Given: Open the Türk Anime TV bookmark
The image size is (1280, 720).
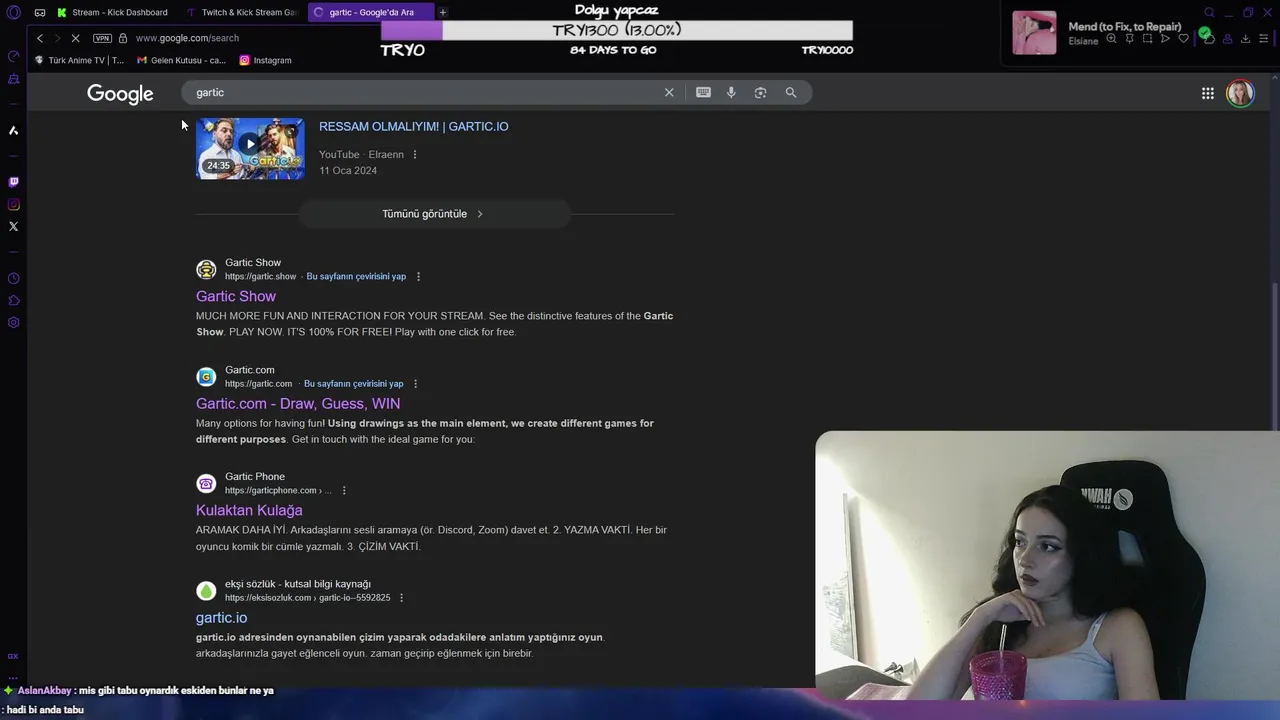Looking at the screenshot, I should (80, 60).
